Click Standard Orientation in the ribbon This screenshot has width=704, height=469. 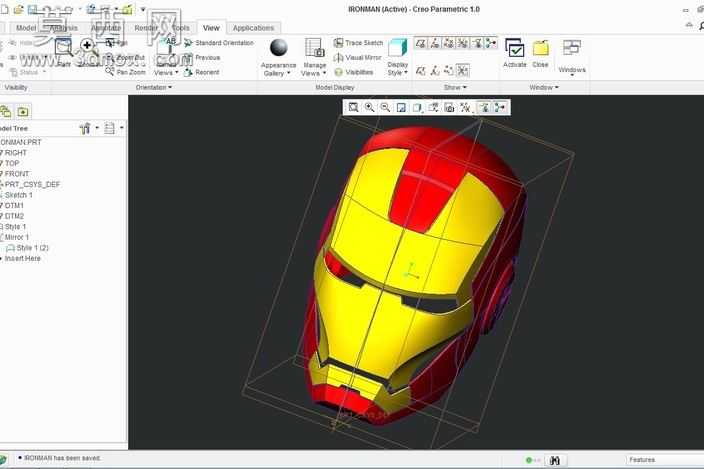click(x=219, y=43)
